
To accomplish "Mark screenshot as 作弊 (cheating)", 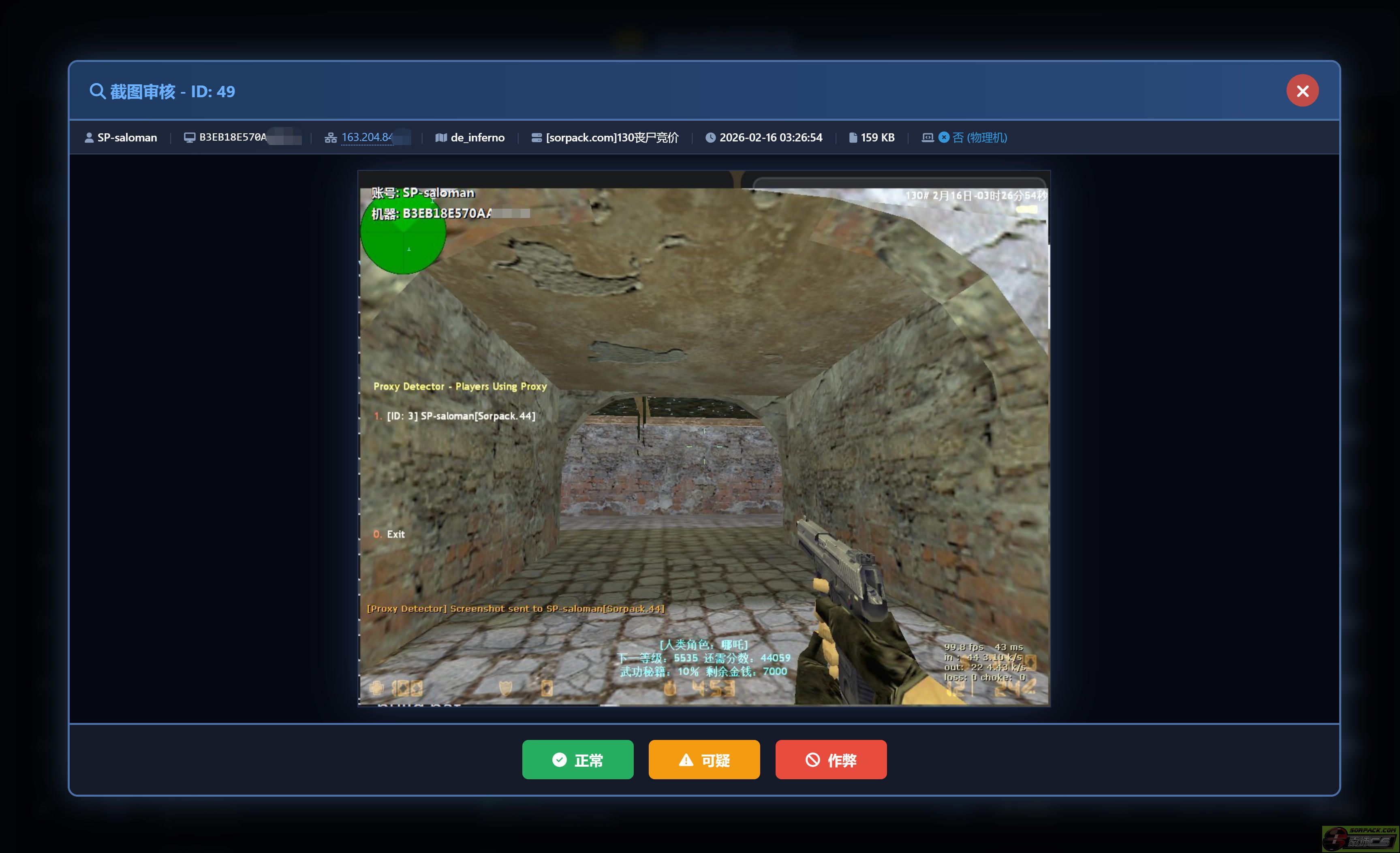I will pyautogui.click(x=830, y=759).
